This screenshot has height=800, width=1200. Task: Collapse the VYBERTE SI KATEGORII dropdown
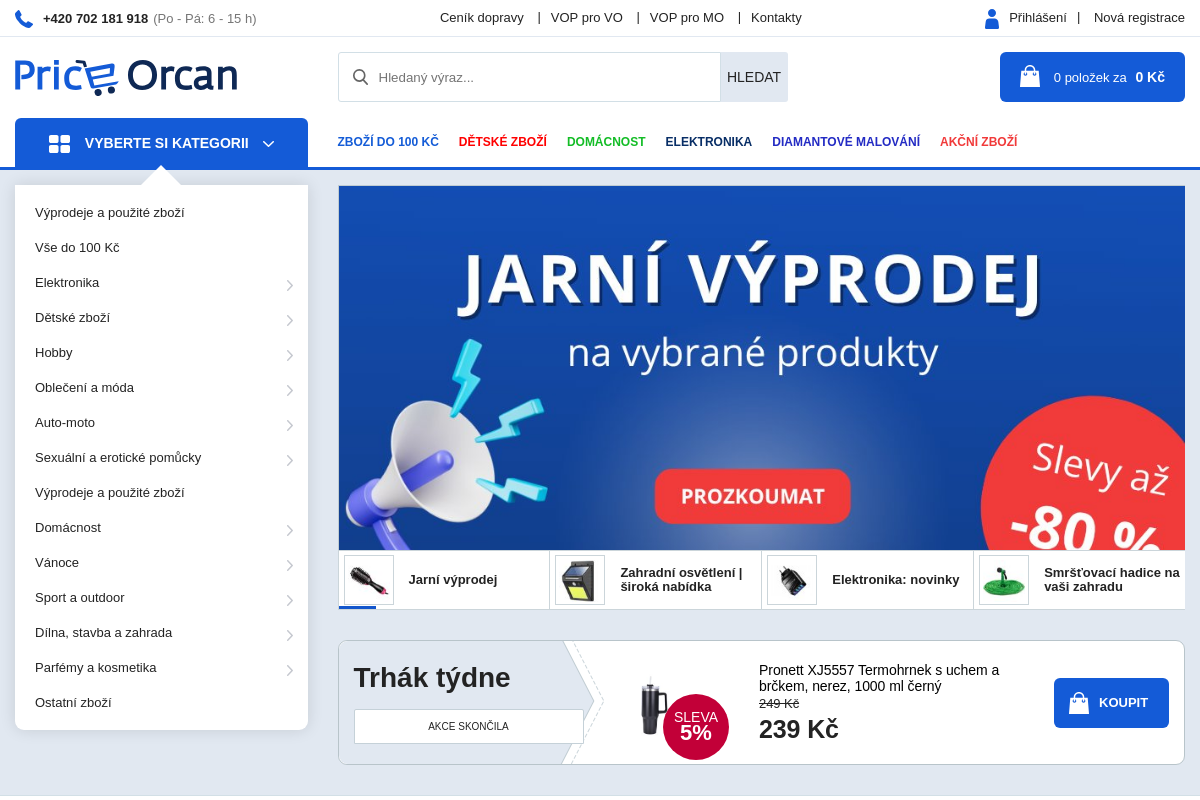pyautogui.click(x=268, y=143)
